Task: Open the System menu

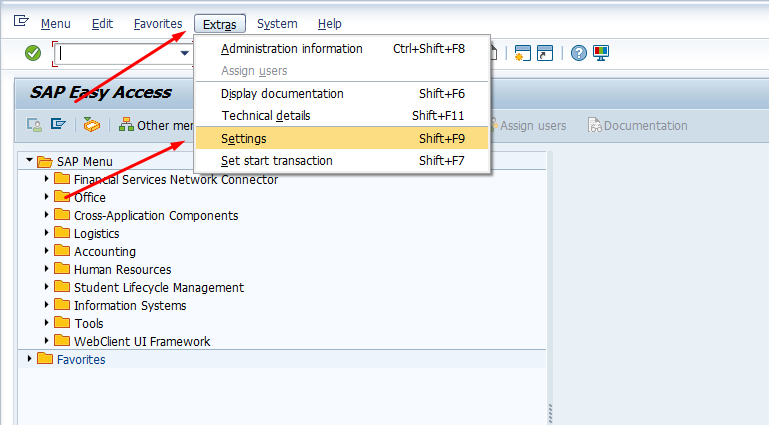Action: click(277, 24)
